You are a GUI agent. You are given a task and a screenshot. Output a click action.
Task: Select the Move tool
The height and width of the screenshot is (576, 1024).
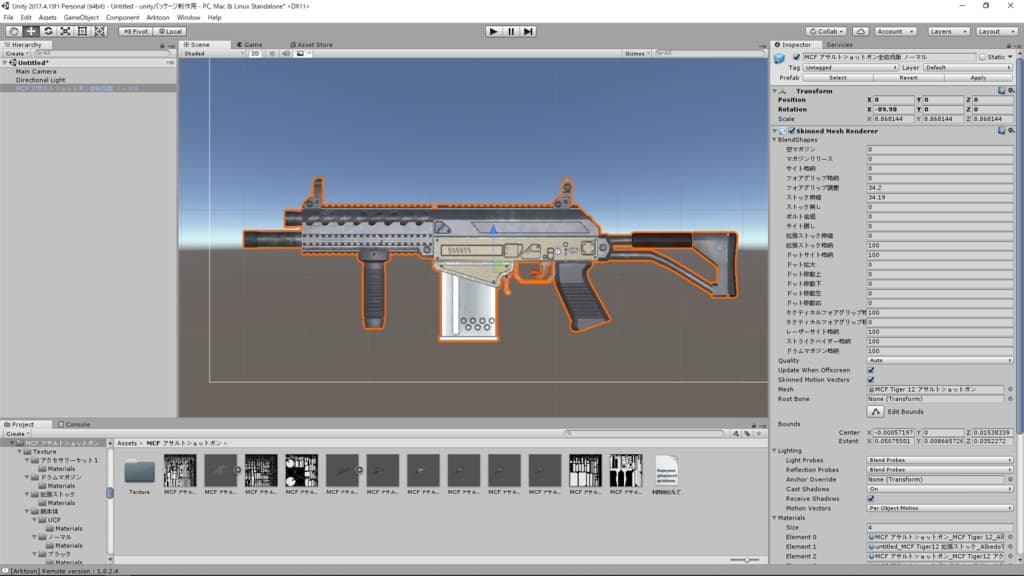coord(31,31)
